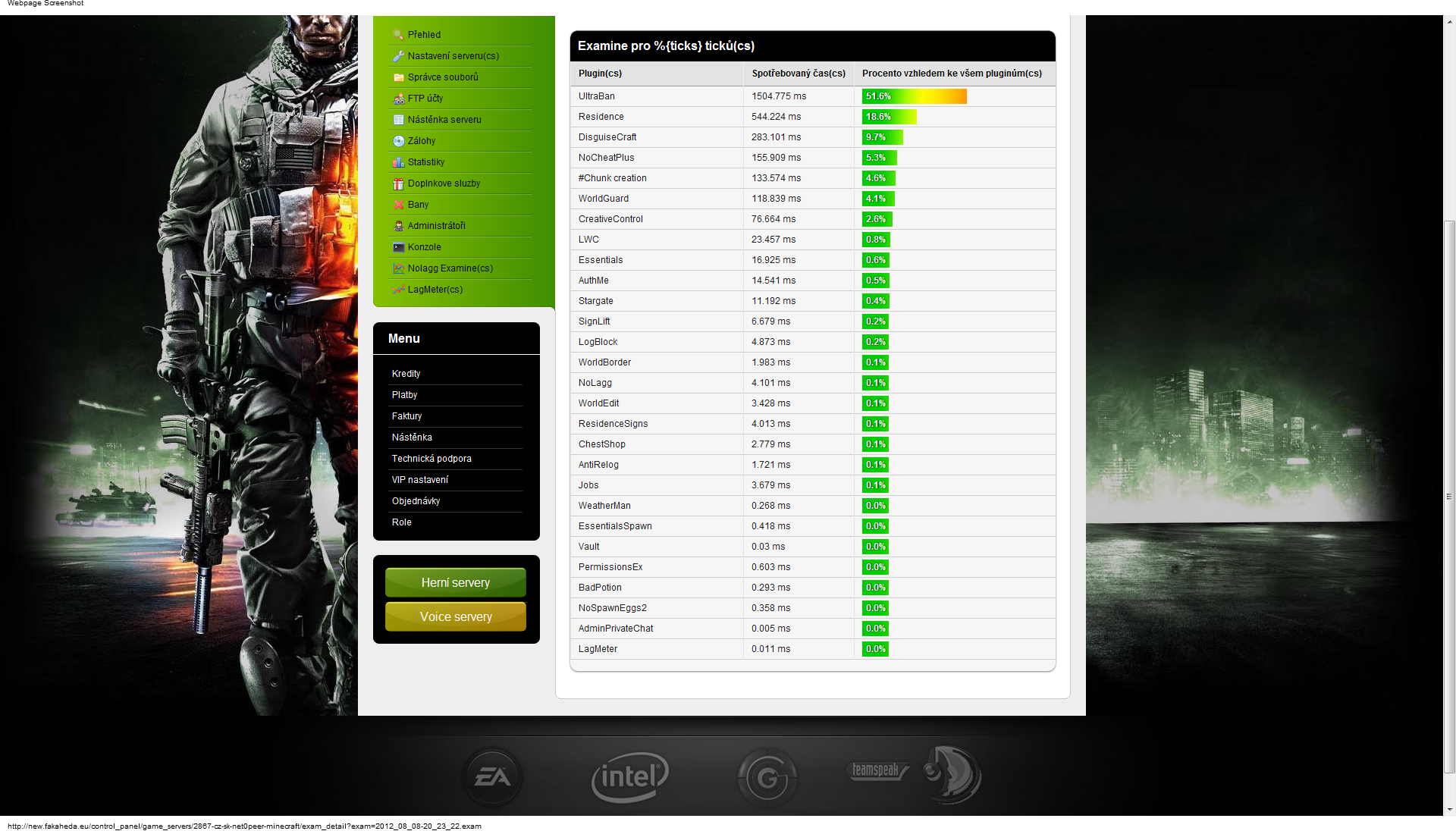Open Nolagg Examine(cs) page
This screenshot has height=831, width=1456.
pos(450,268)
